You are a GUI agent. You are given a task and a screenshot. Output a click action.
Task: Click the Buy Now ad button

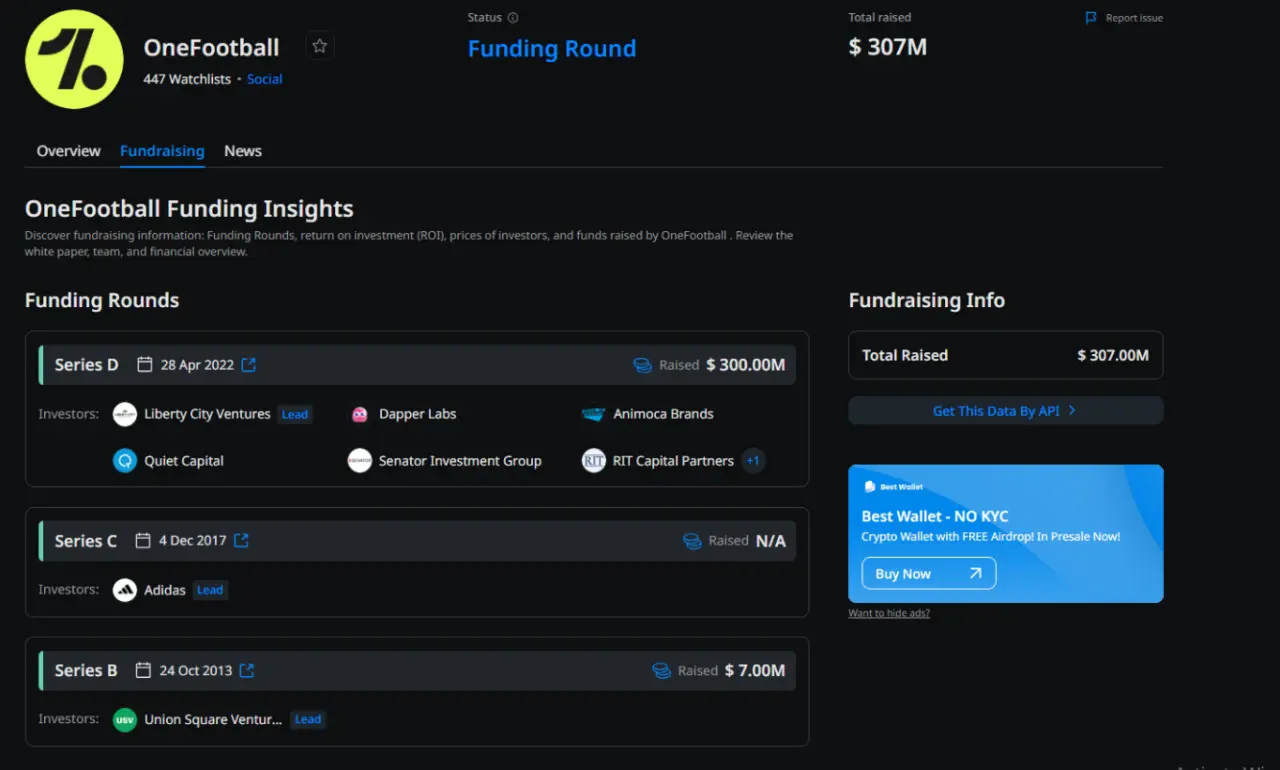(929, 574)
